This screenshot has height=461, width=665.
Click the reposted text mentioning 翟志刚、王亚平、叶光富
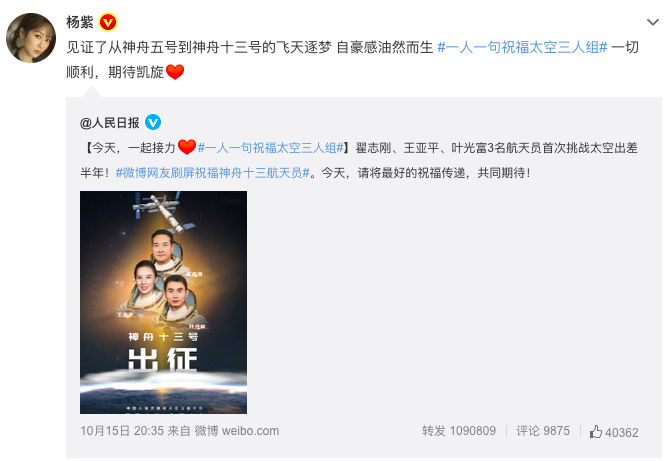pyautogui.click(x=496, y=148)
